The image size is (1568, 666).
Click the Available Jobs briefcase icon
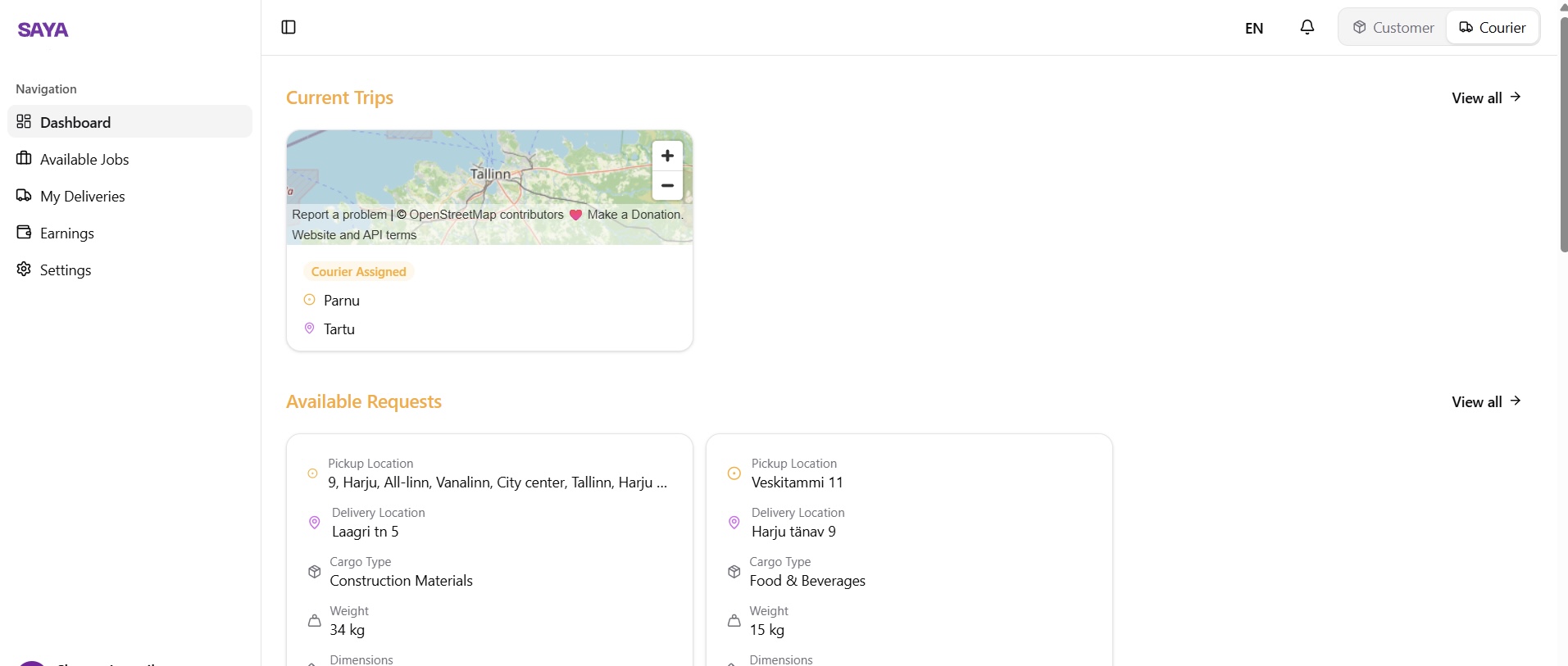[x=24, y=158]
